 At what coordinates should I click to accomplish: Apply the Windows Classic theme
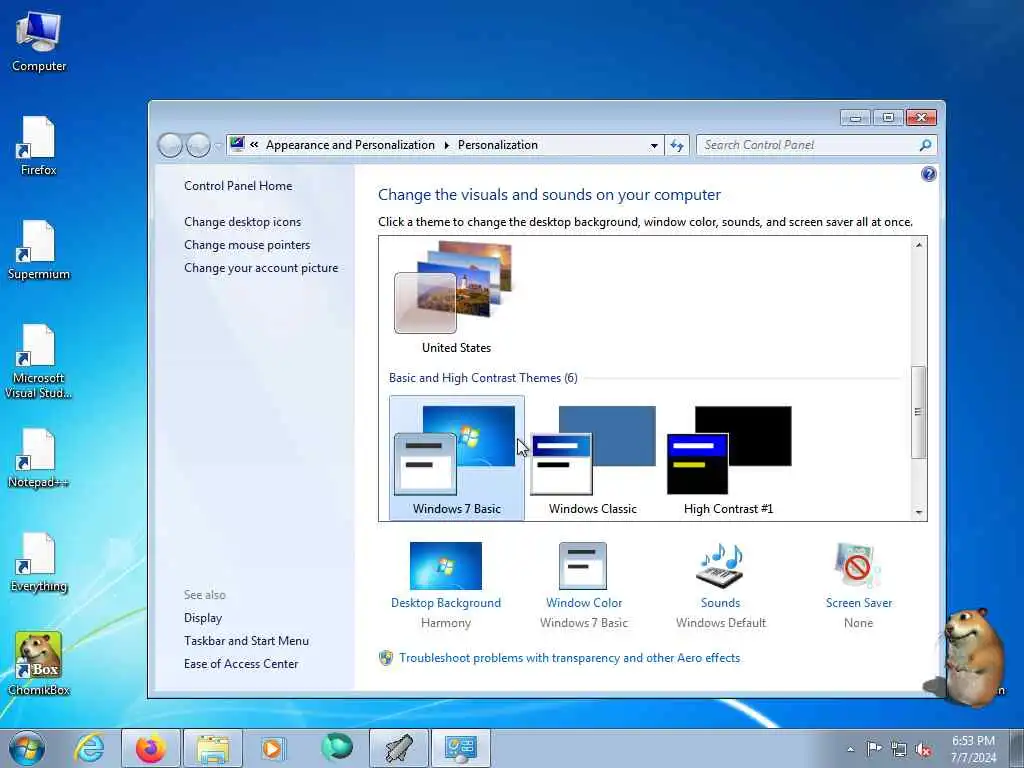tap(592, 458)
